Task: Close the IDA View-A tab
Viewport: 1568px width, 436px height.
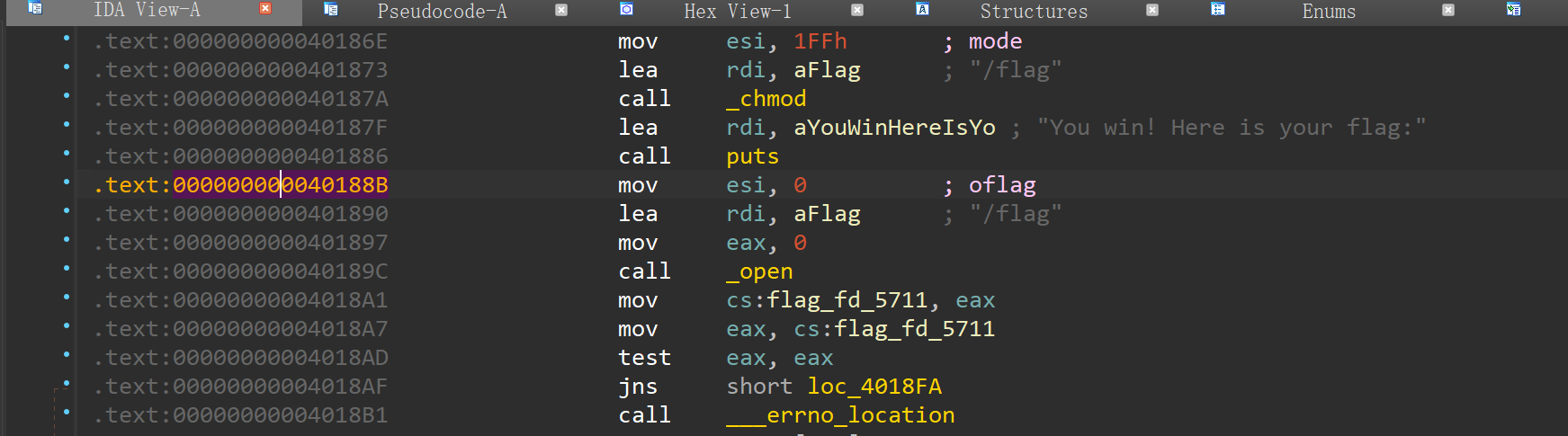Action: (x=265, y=8)
